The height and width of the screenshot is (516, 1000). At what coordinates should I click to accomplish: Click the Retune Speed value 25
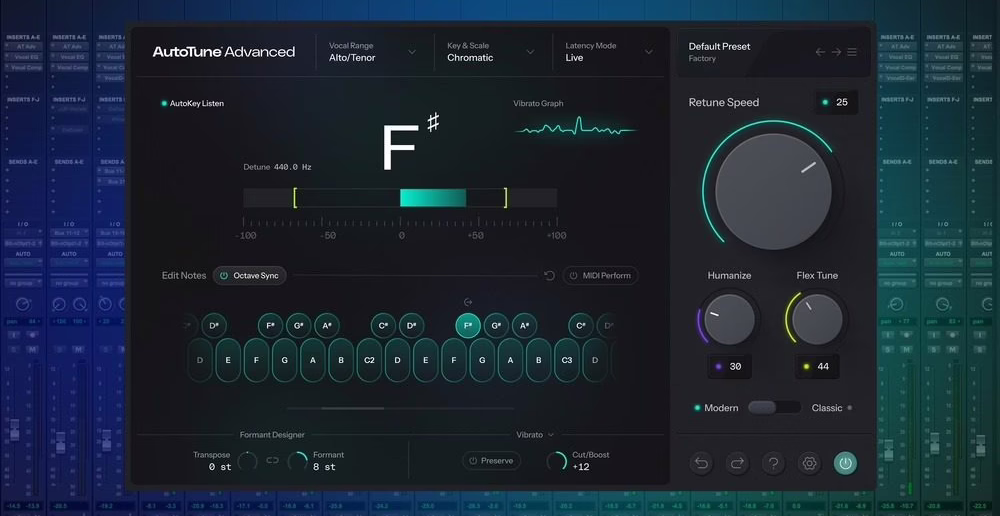pos(836,102)
